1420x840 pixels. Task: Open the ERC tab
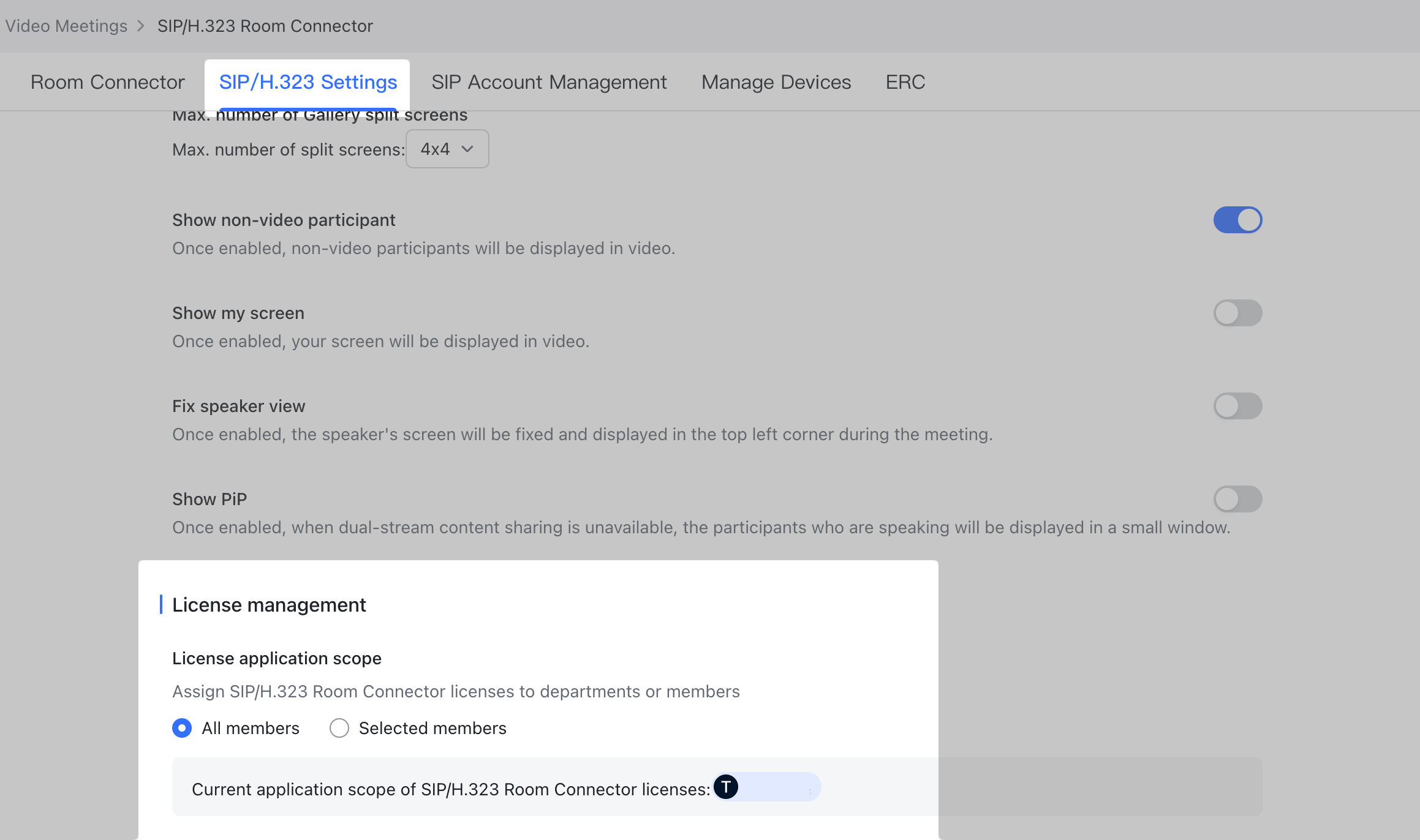[905, 81]
